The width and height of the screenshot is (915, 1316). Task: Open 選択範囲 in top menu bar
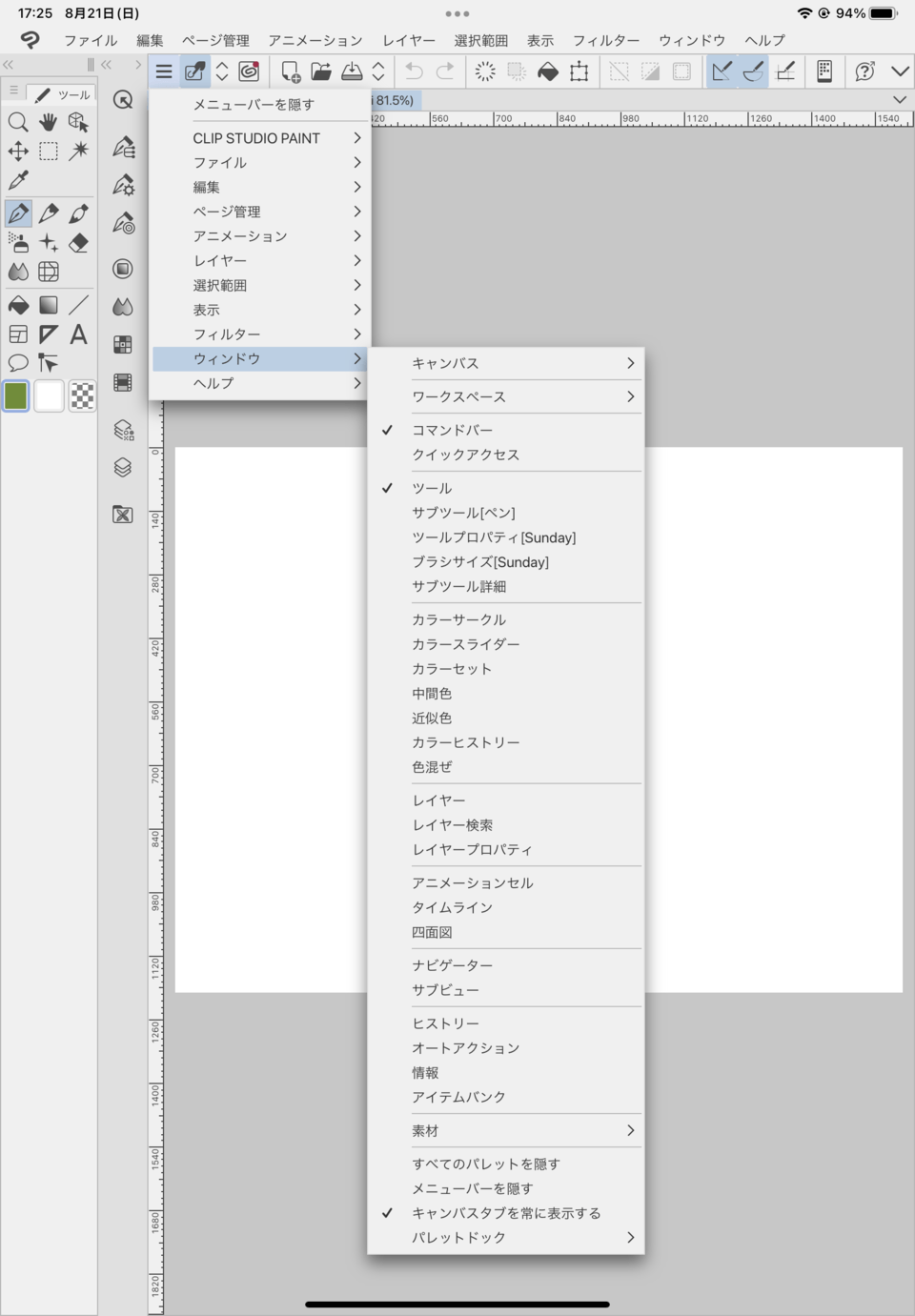click(481, 40)
